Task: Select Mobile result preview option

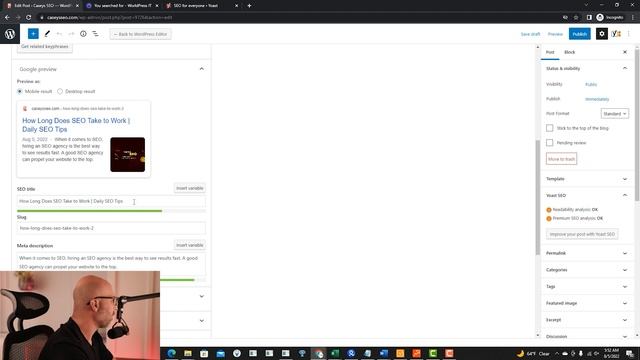Action: click(20, 91)
